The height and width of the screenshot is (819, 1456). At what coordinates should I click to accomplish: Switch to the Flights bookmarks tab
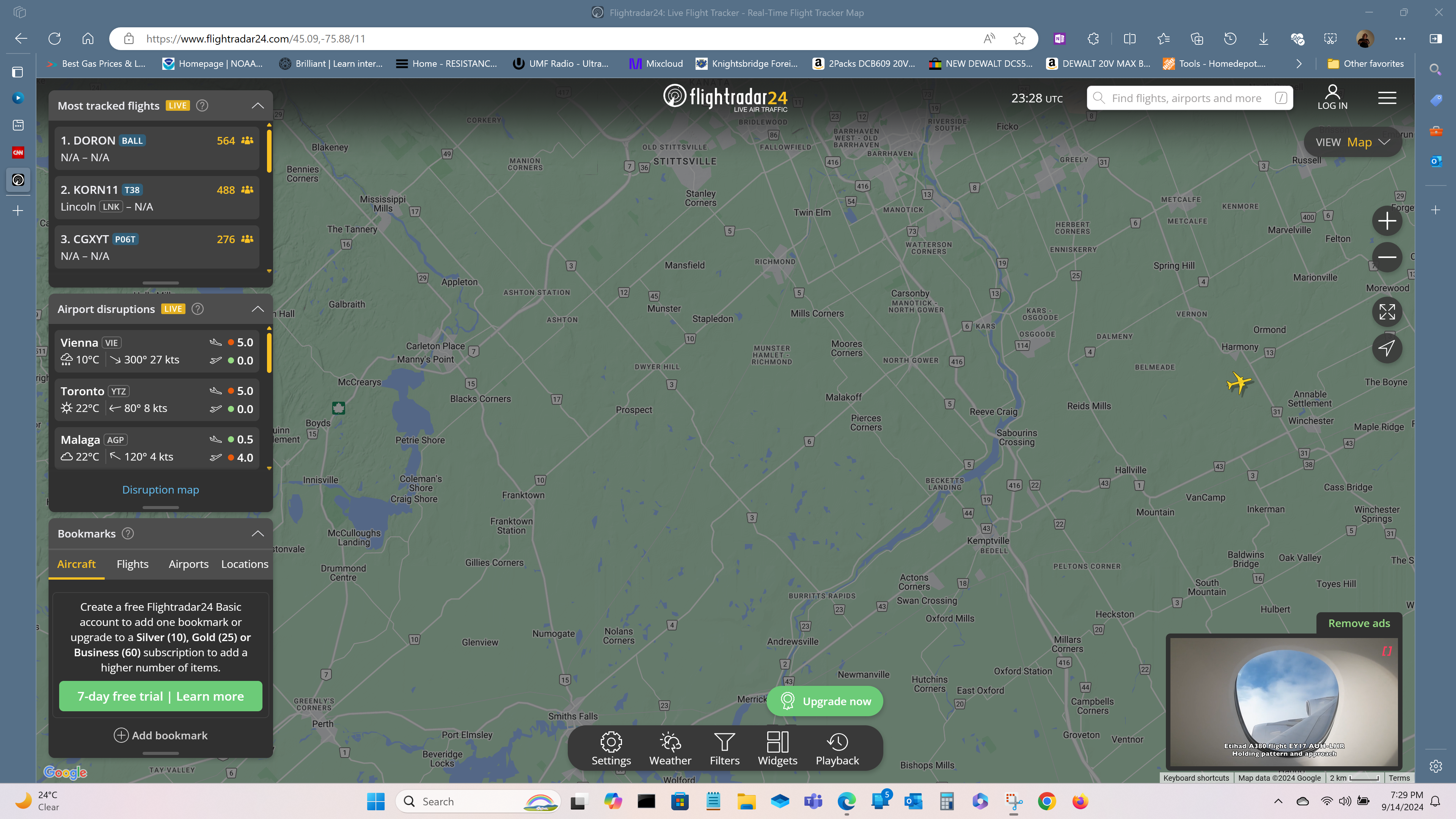(132, 564)
